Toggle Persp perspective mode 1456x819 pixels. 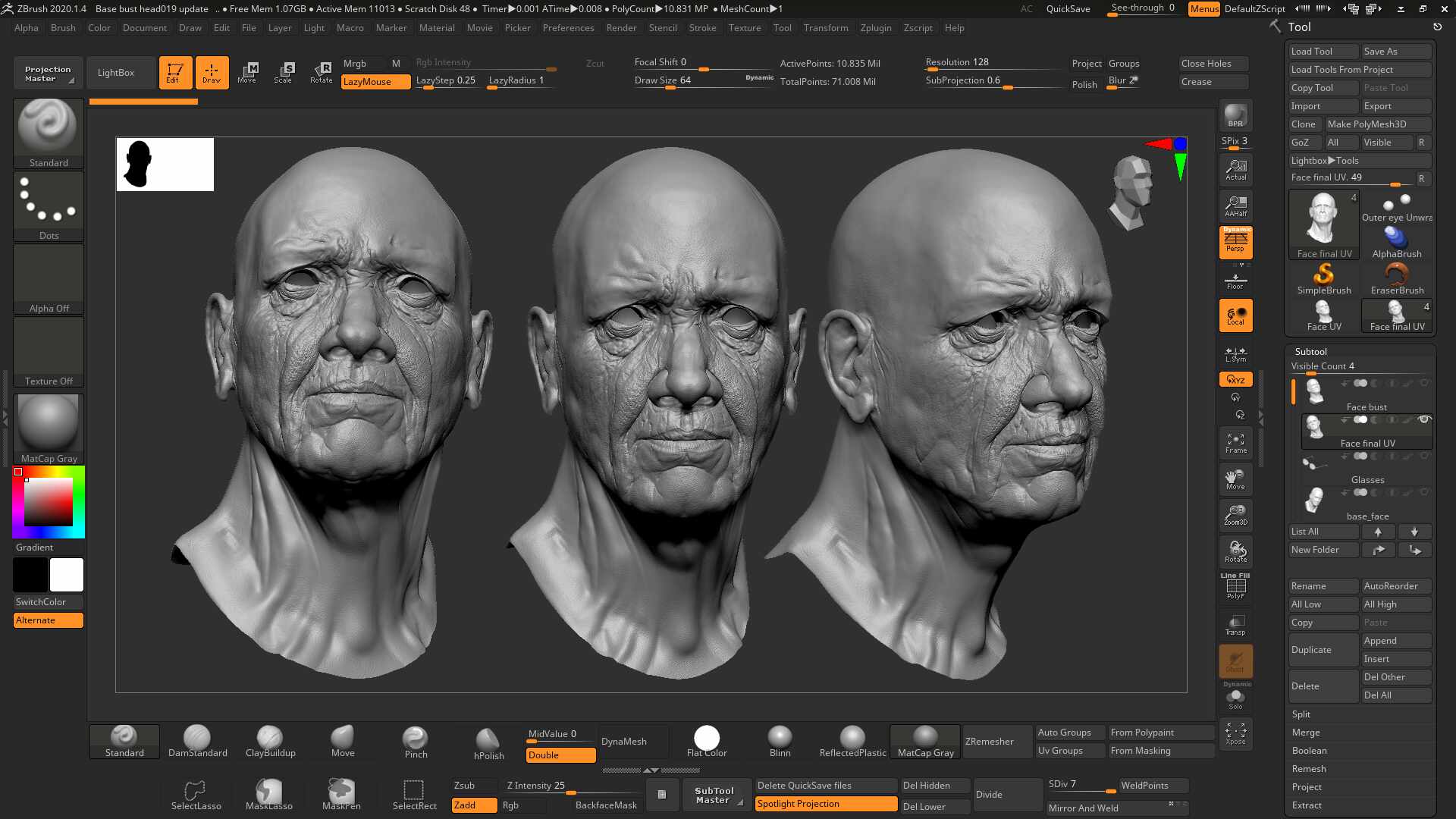click(1235, 243)
